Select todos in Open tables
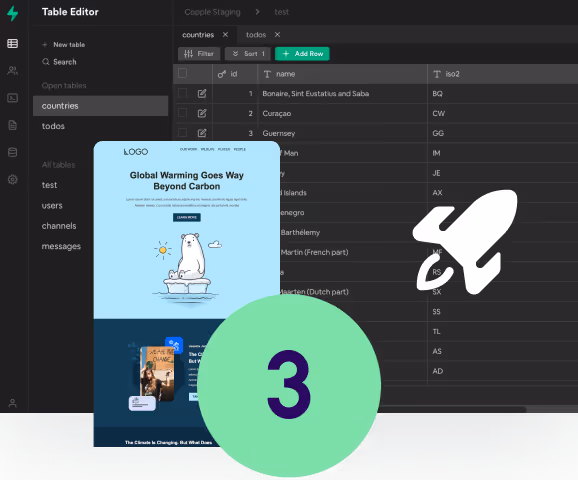Viewport: 578px width, 480px height. [x=53, y=126]
